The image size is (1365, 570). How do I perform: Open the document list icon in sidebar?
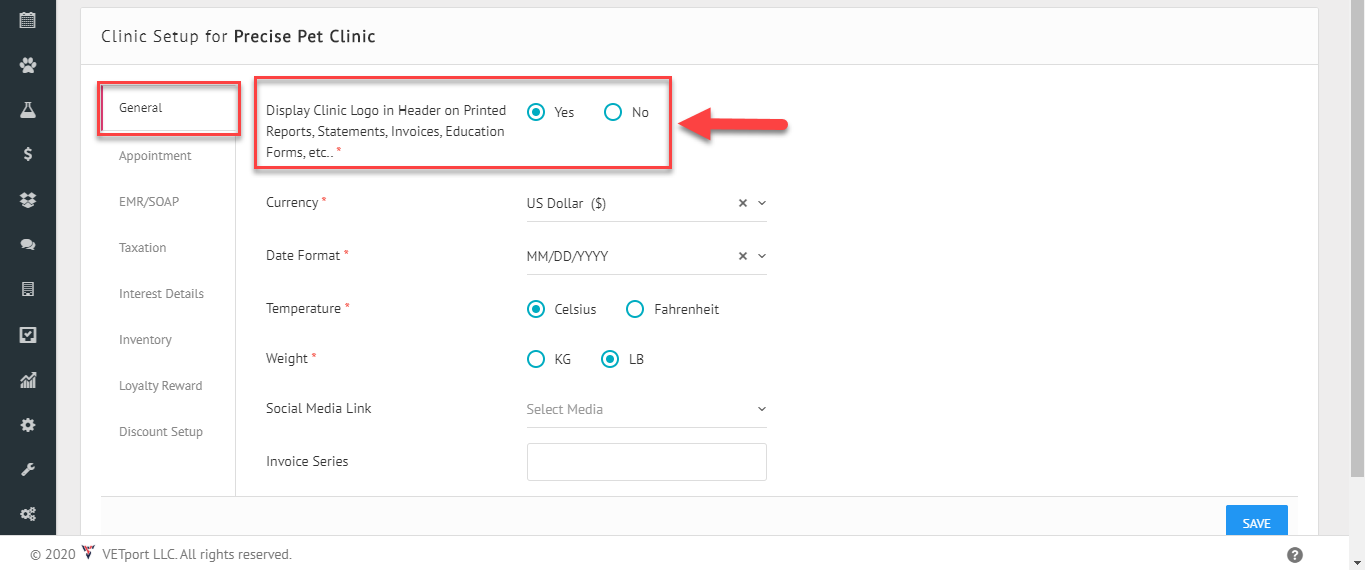click(28, 289)
